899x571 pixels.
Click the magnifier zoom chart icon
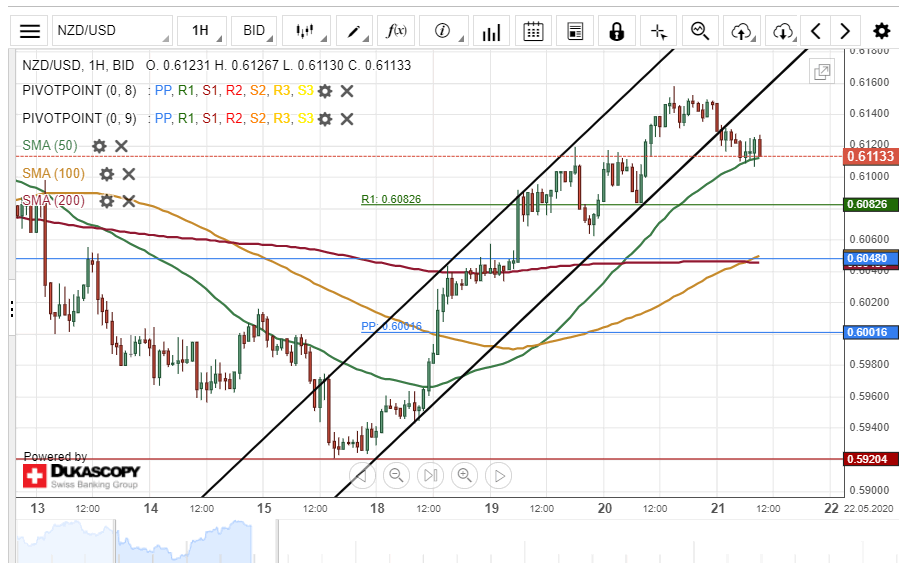click(x=699, y=30)
